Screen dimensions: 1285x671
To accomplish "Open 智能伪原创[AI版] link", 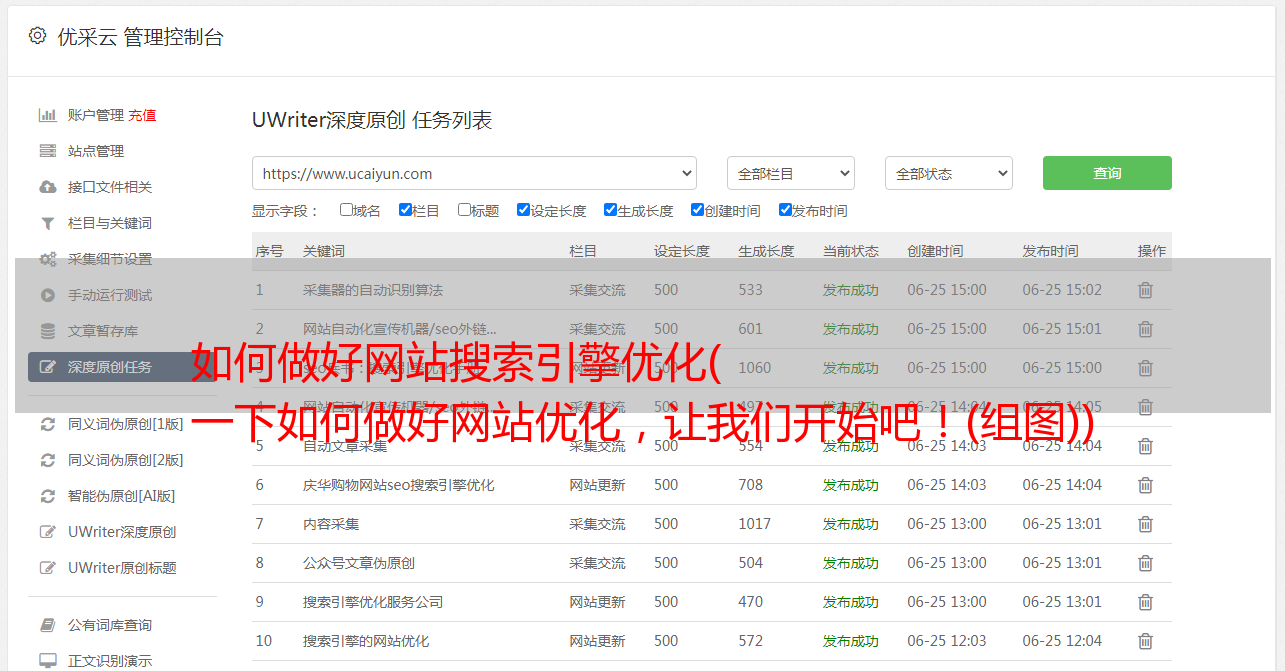I will pos(122,496).
